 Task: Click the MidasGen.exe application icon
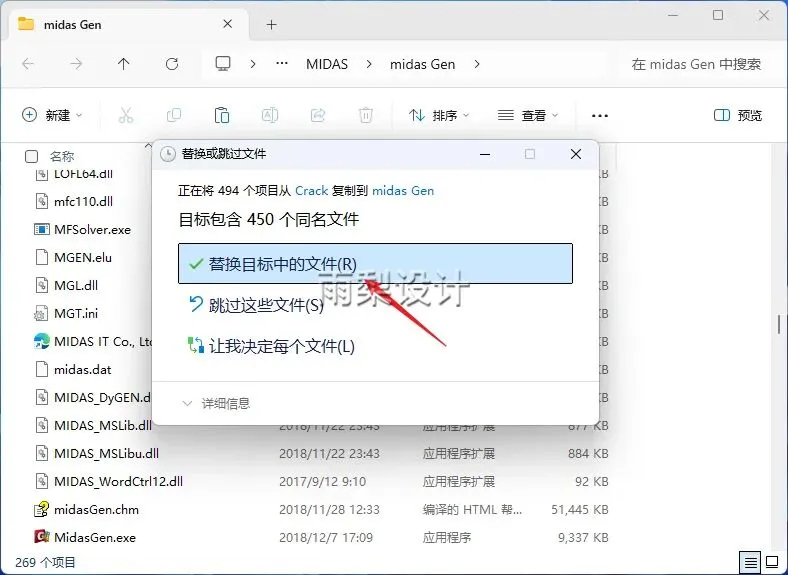click(41, 537)
